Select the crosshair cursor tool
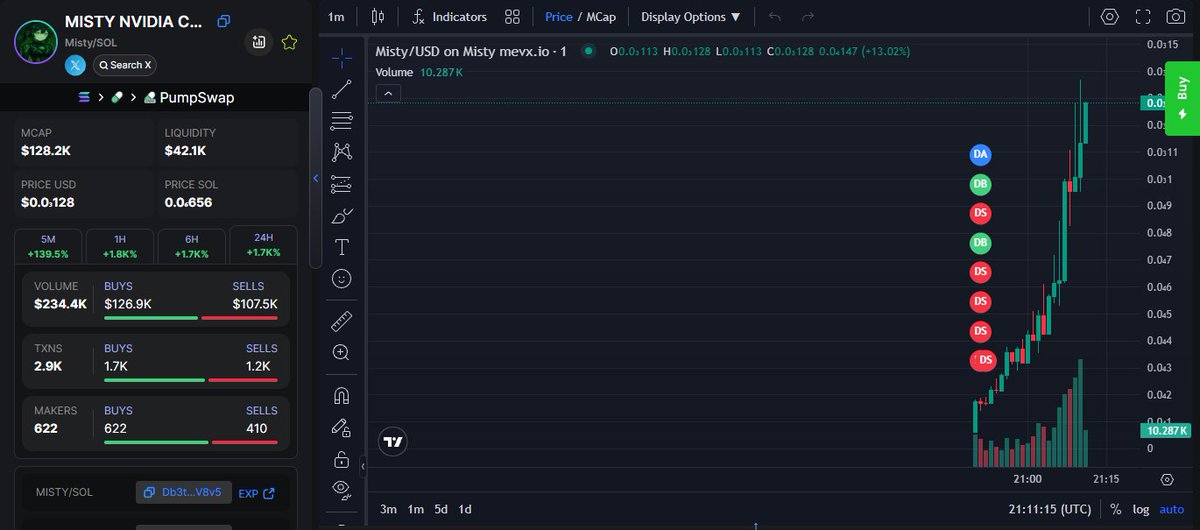1200x530 pixels. pos(342,57)
